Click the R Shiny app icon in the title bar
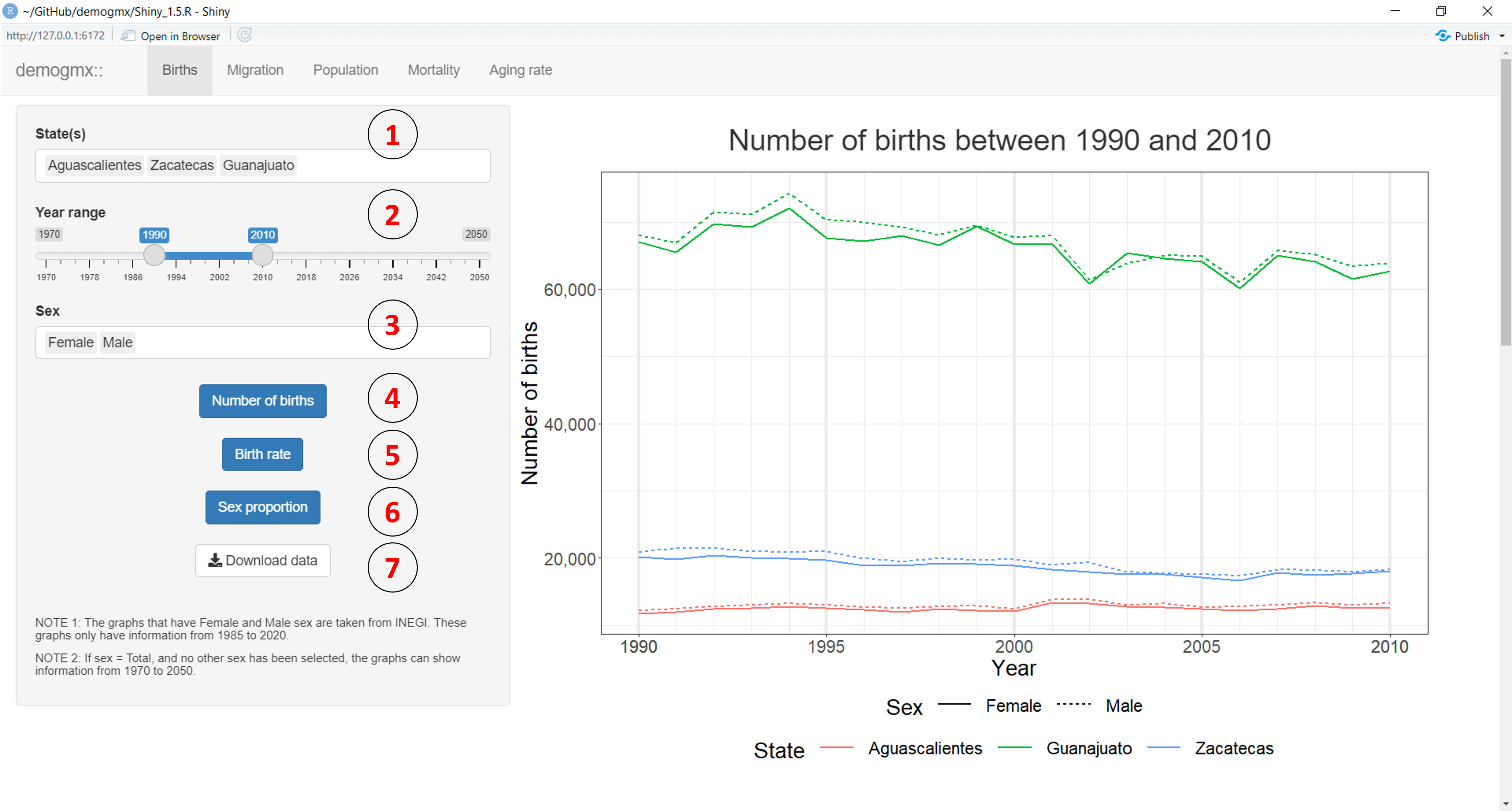This screenshot has width=1512, height=811. (10, 11)
